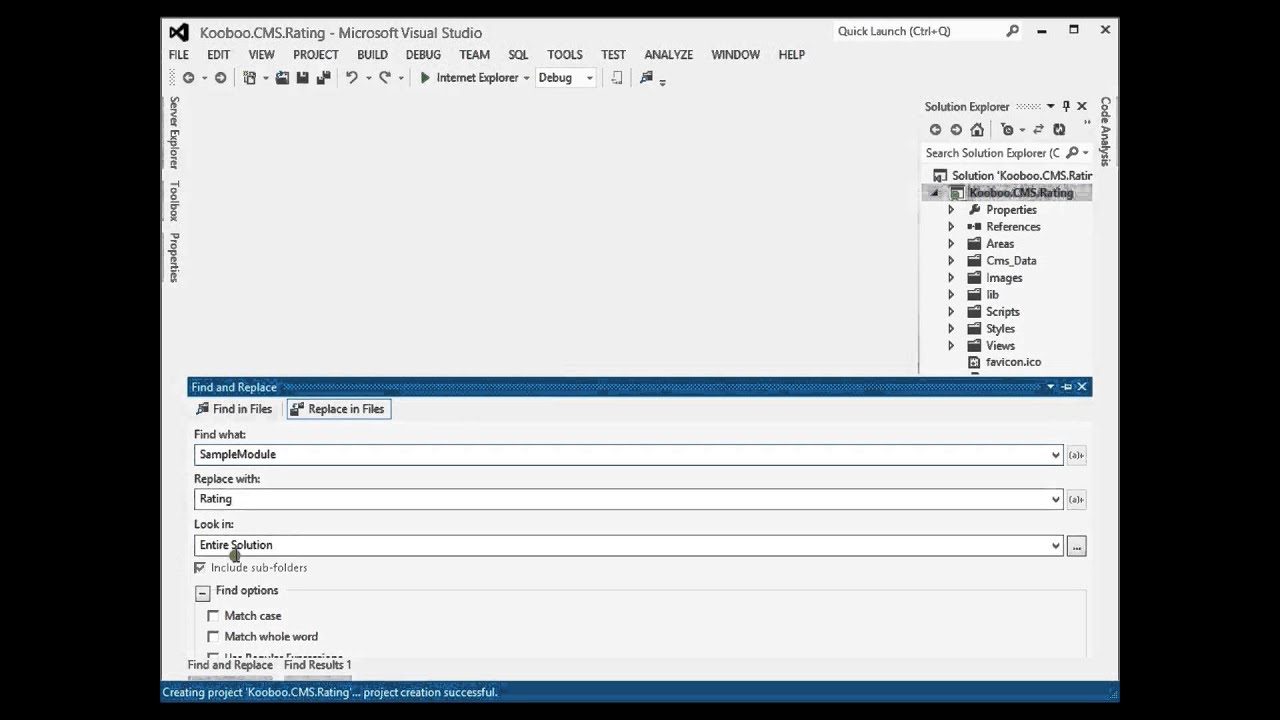Toggle Include sub-folders checkbox

point(200,568)
